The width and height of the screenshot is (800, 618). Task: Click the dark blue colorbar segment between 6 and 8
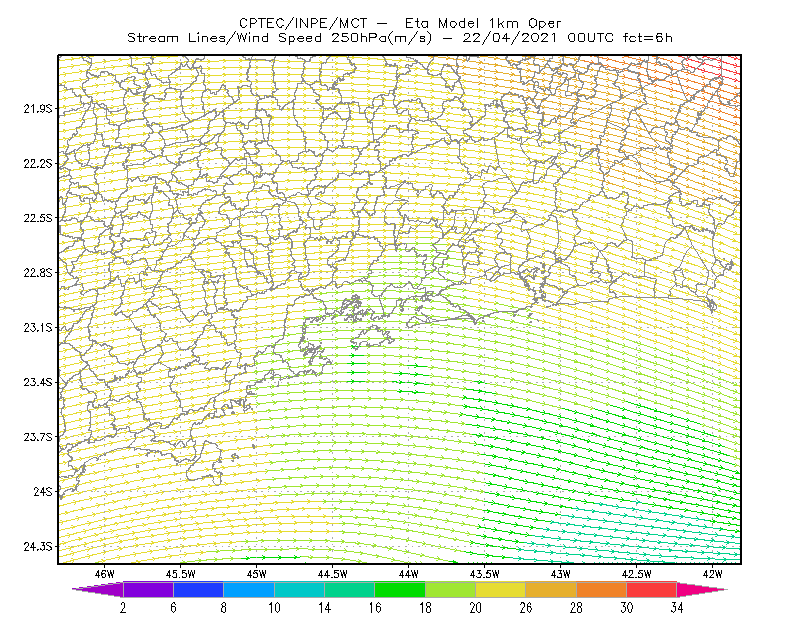pos(198,589)
